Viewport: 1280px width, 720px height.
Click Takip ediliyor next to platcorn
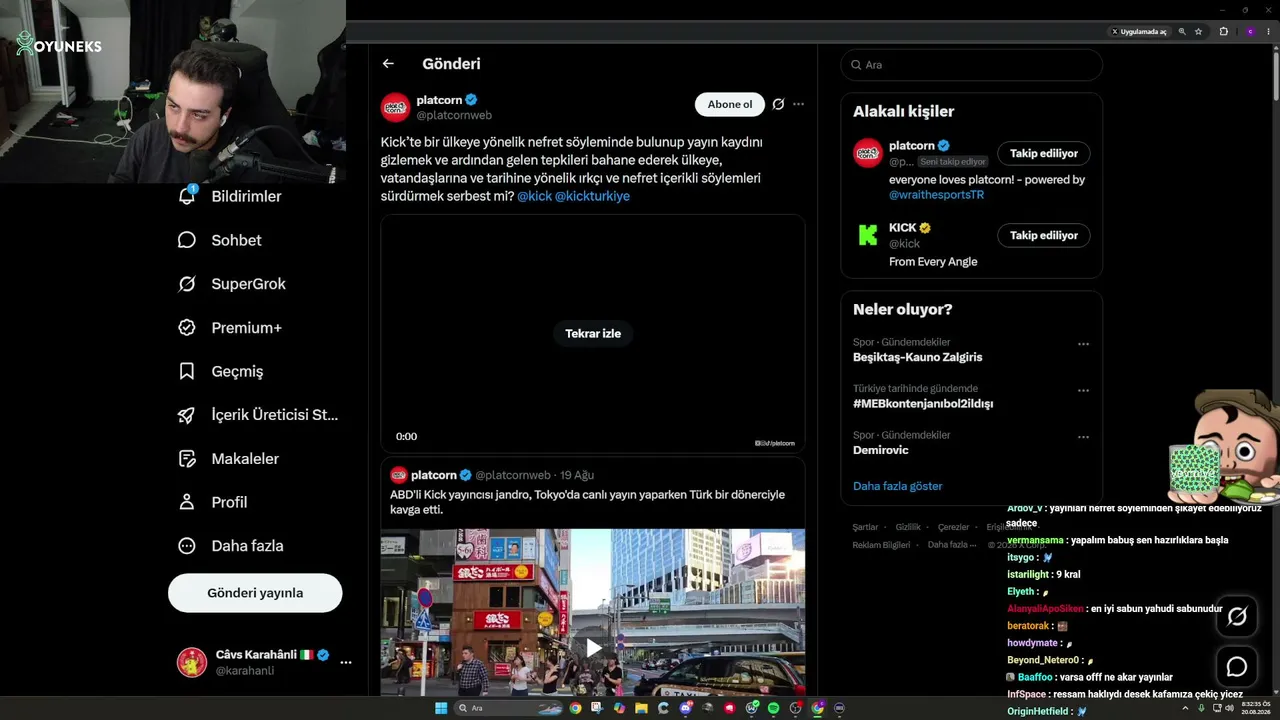(1043, 154)
